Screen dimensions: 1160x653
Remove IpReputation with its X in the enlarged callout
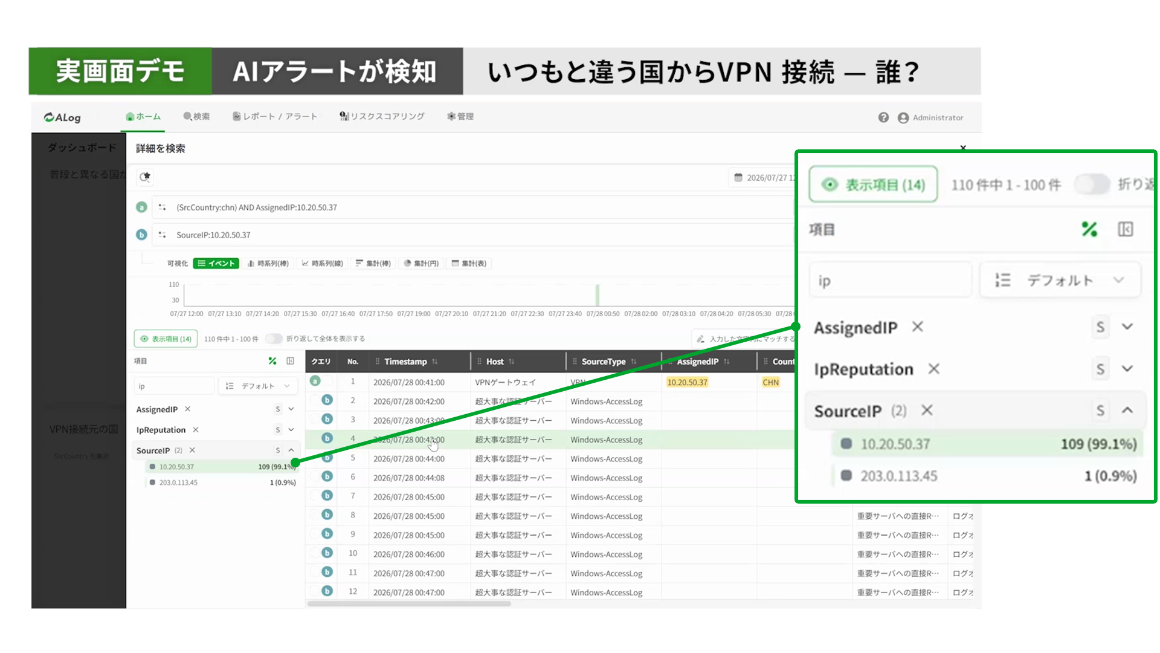click(934, 369)
